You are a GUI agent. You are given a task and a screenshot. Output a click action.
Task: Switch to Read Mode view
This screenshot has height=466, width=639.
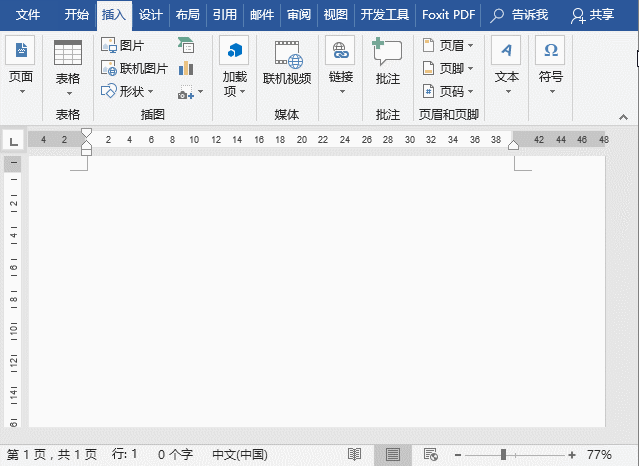pyautogui.click(x=354, y=454)
